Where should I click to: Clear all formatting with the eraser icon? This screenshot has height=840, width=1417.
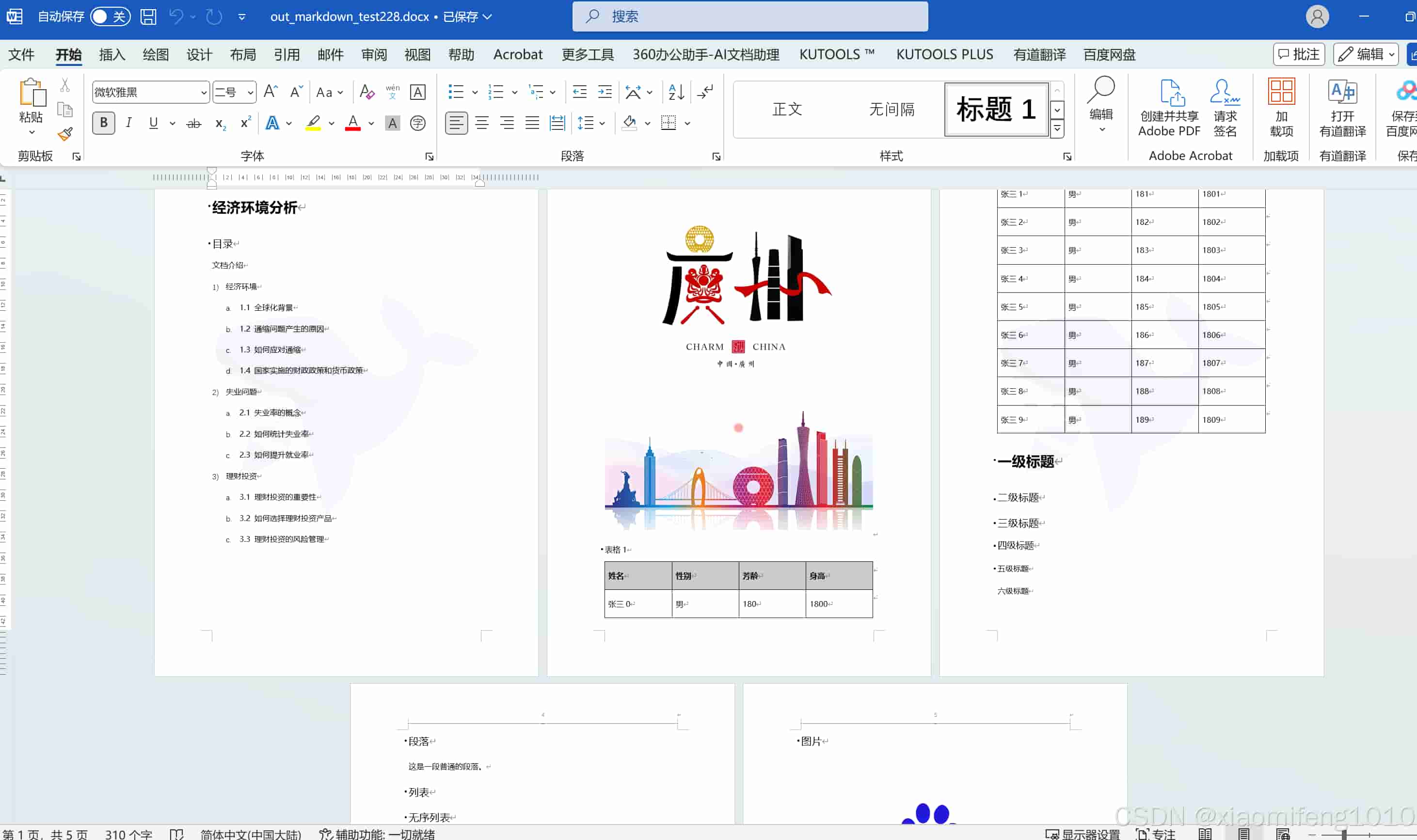point(367,92)
